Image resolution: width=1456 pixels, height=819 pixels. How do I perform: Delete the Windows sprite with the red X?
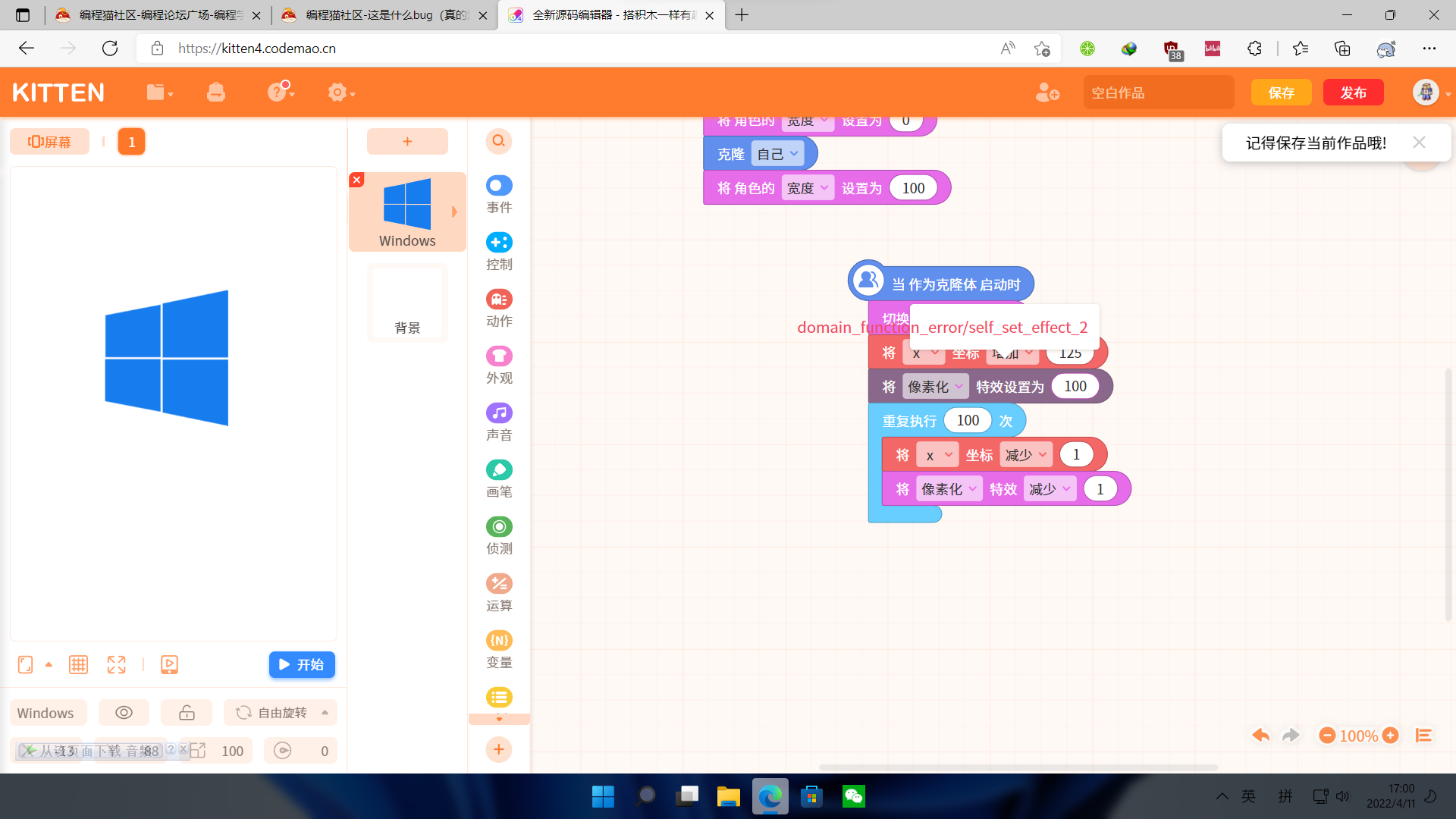pos(356,180)
